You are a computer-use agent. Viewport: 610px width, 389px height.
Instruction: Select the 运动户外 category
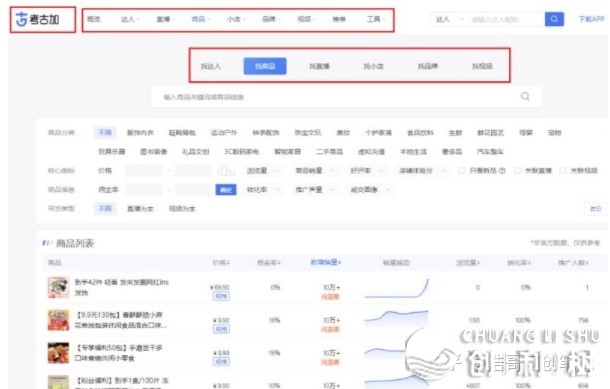(224, 133)
